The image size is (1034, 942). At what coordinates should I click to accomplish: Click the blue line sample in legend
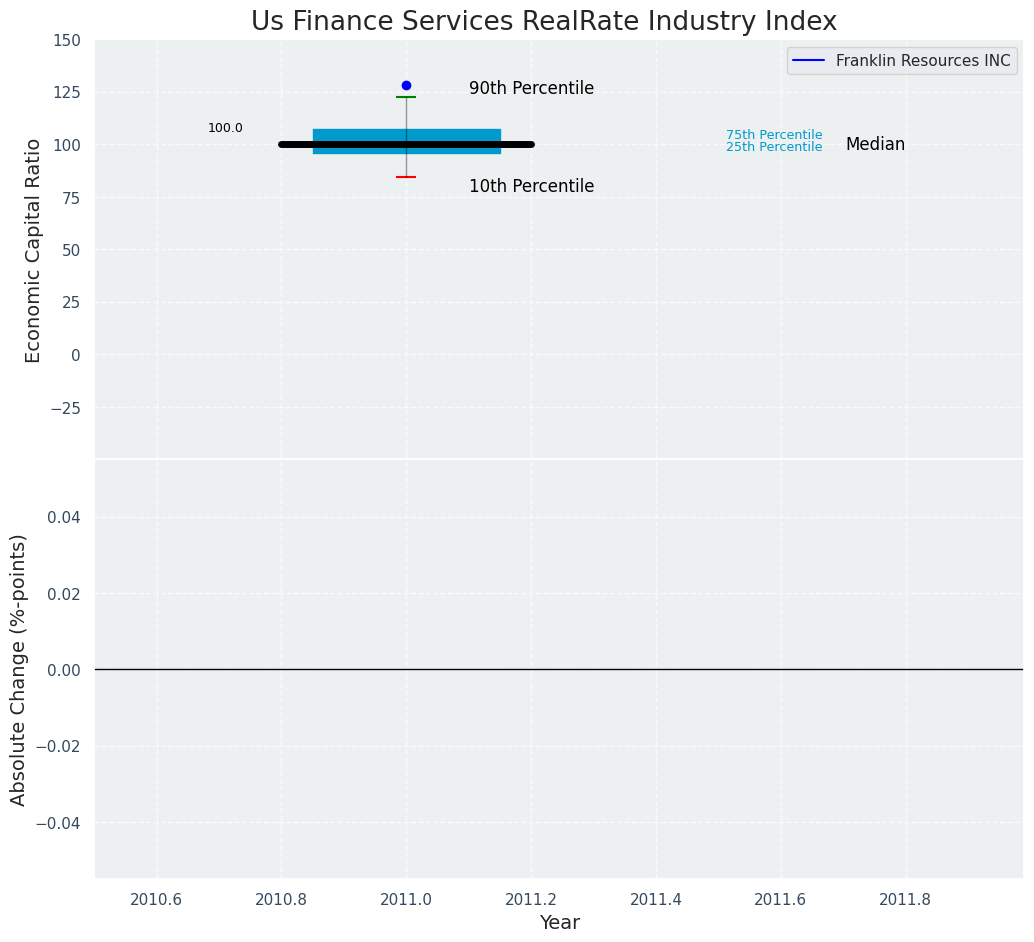pos(808,61)
